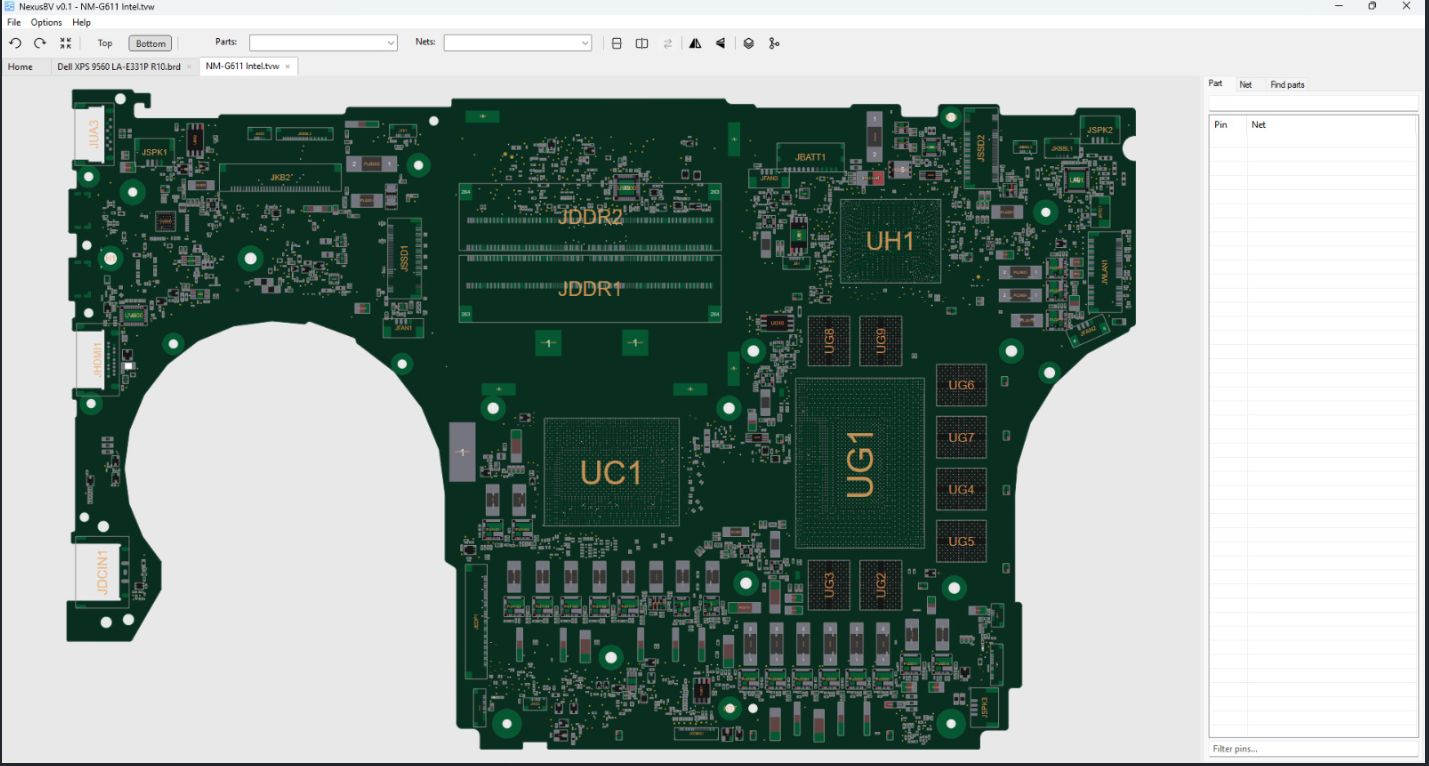
Task: Open the Nets dropdown list
Action: 585,43
